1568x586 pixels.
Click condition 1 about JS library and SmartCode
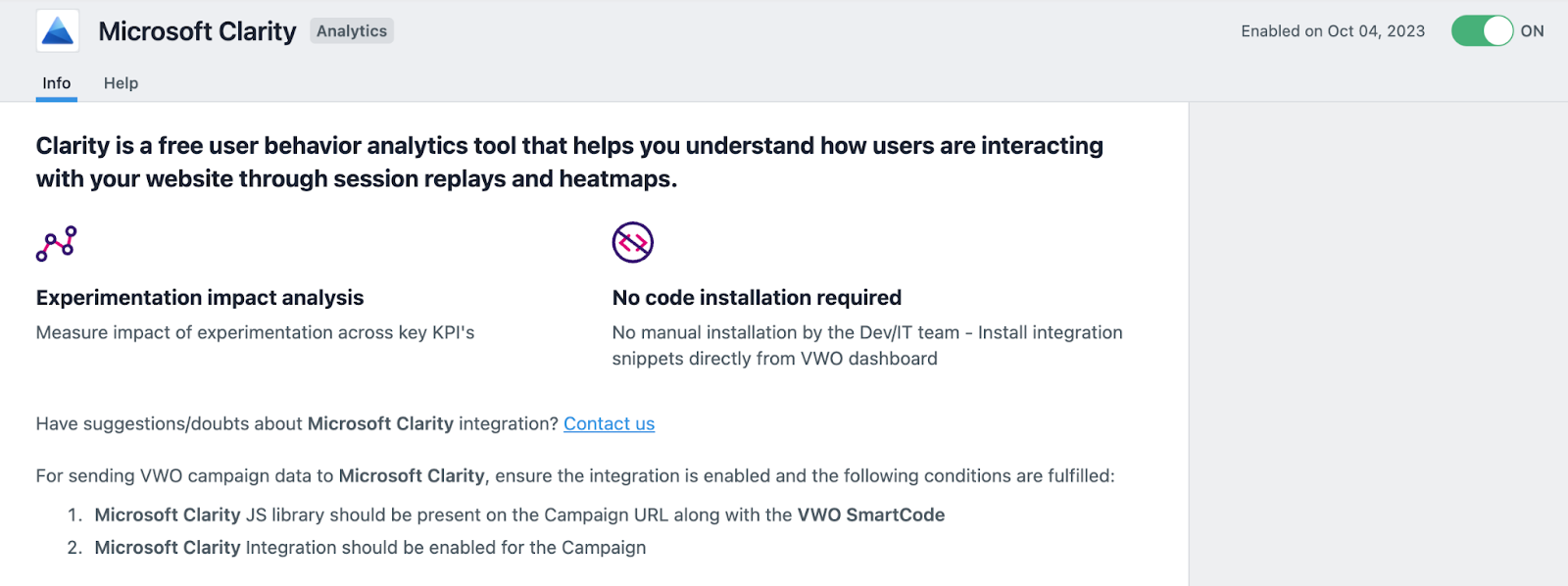pyautogui.click(x=519, y=515)
